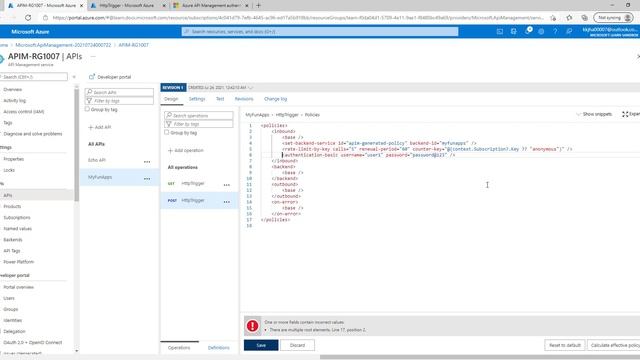The height and width of the screenshot is (360, 640).
Task: Open Backends in left menu
Action: 13,240
